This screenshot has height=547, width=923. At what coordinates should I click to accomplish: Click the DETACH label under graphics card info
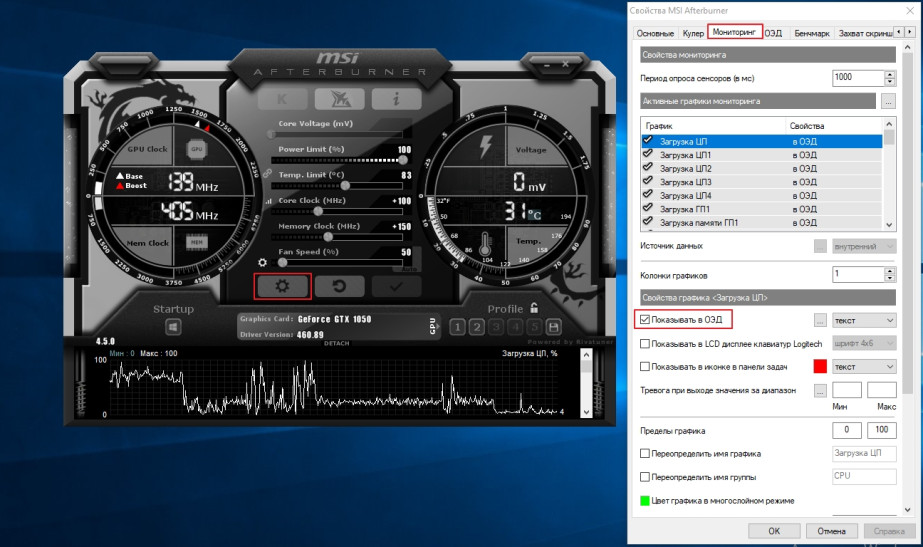tap(337, 343)
